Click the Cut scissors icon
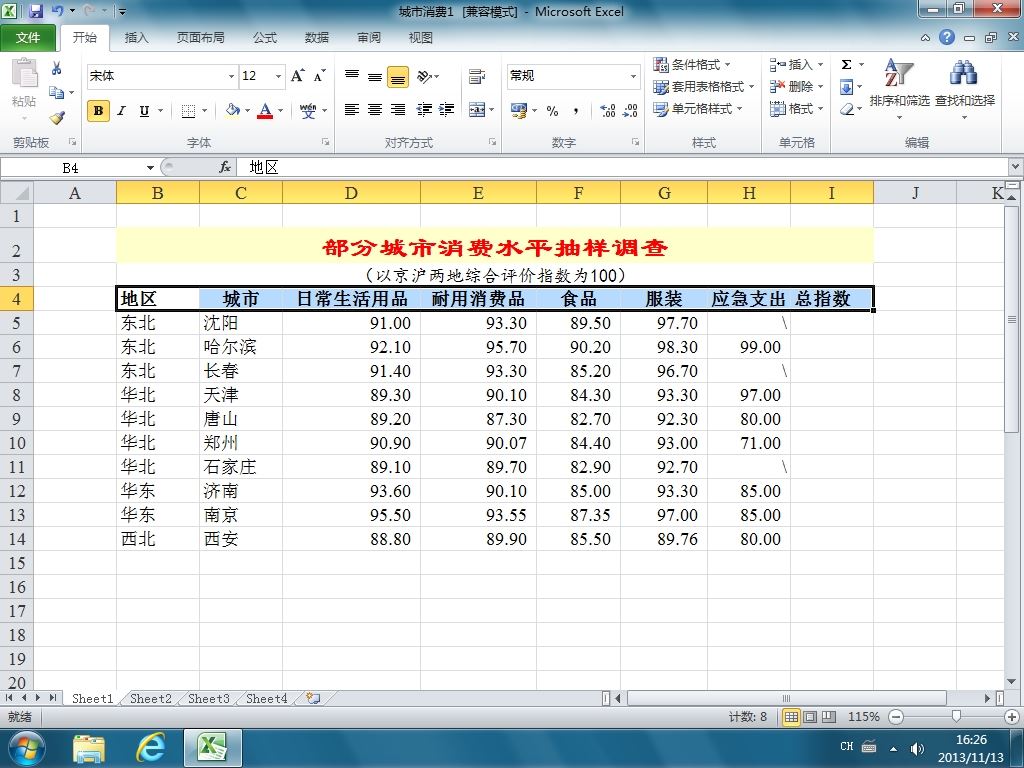The height and width of the screenshot is (768, 1024). coord(57,68)
